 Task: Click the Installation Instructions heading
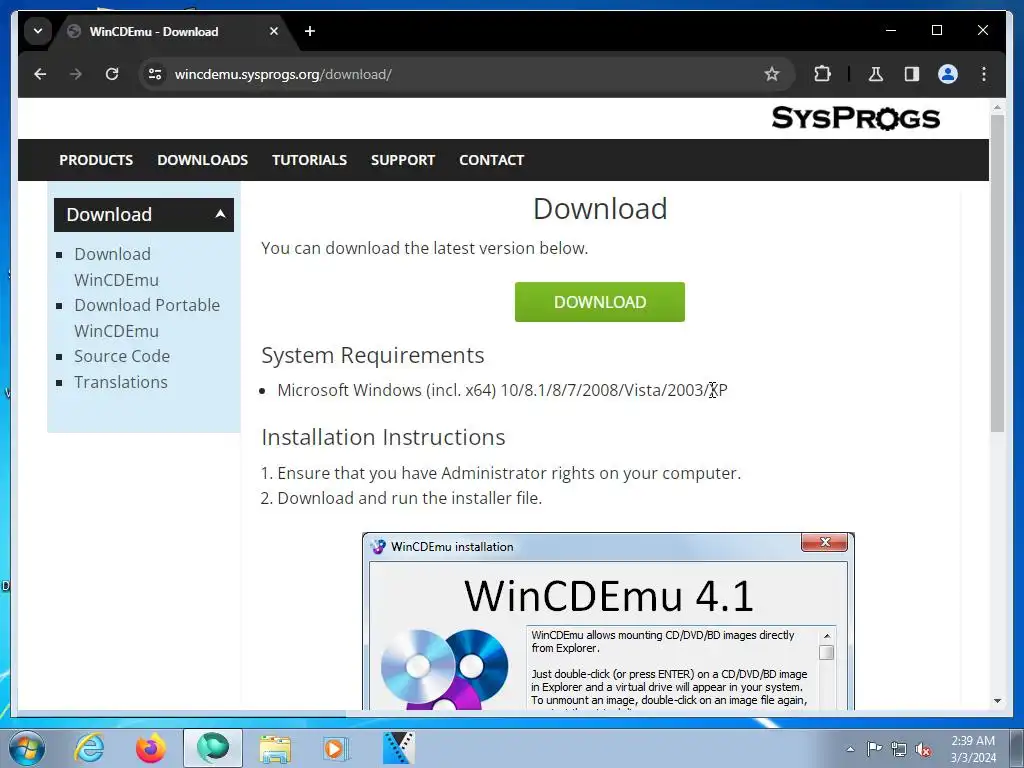click(383, 437)
